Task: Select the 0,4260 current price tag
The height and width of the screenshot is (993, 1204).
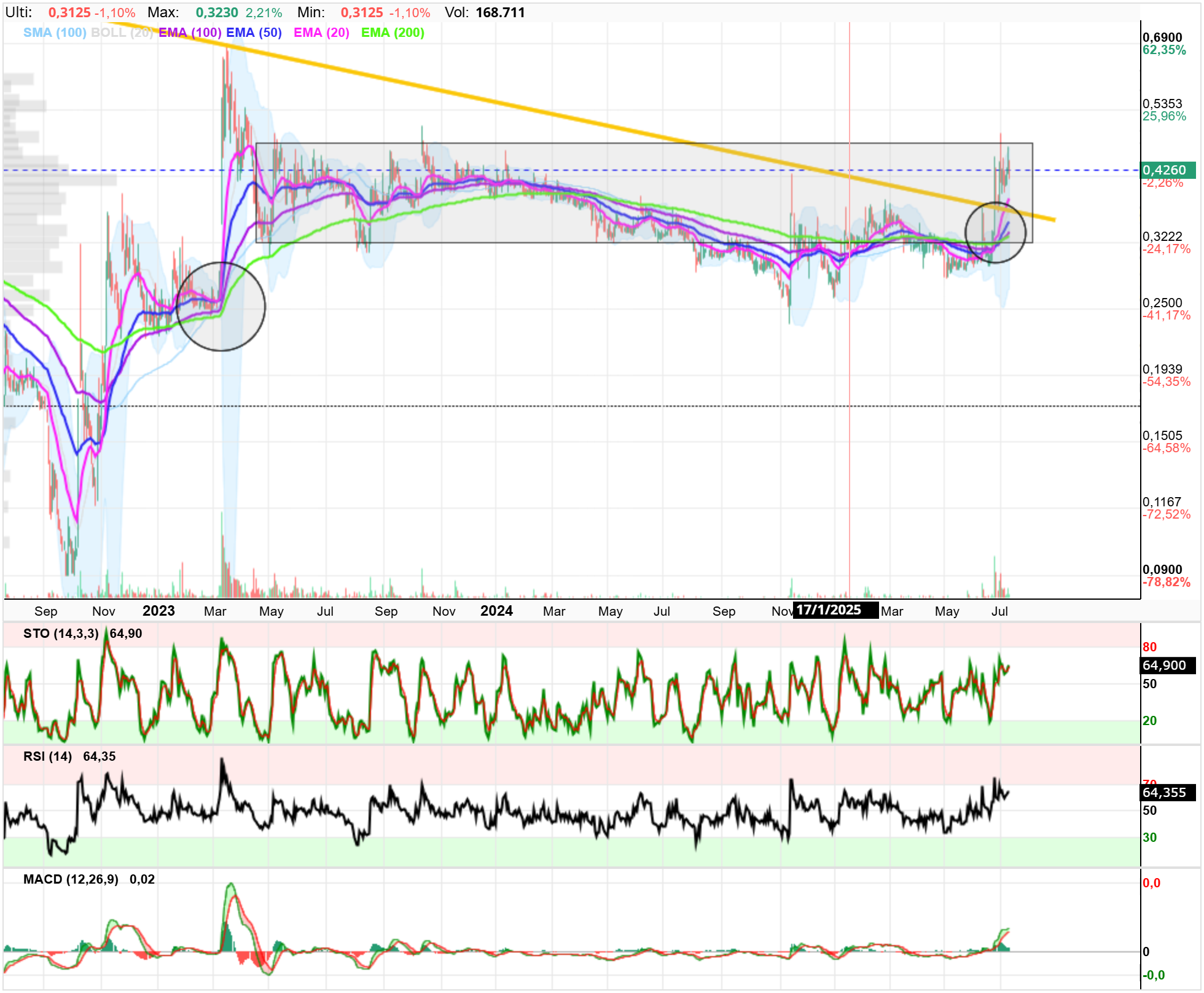Action: pos(1168,170)
